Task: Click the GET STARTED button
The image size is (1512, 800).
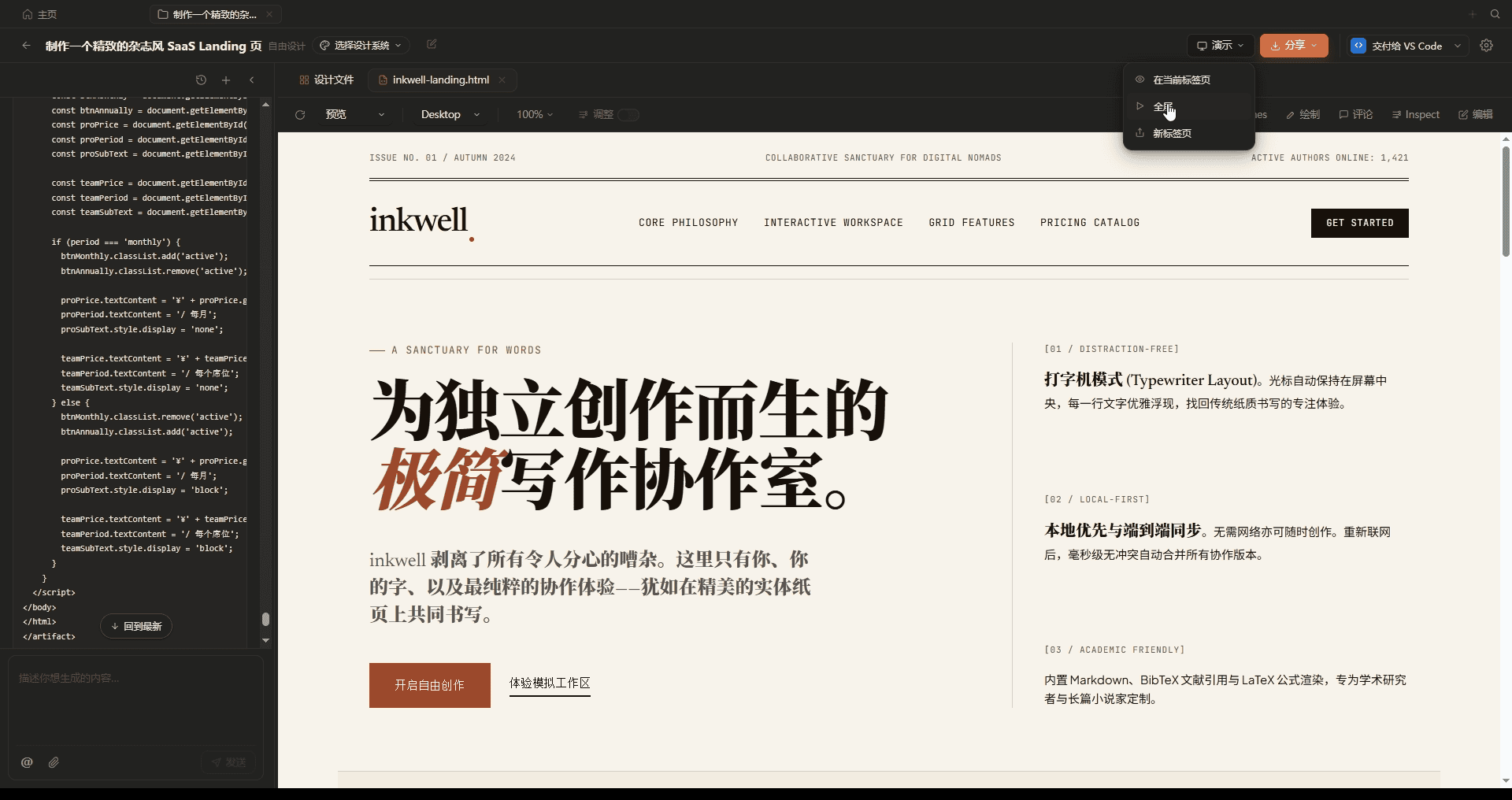Action: (x=1360, y=223)
